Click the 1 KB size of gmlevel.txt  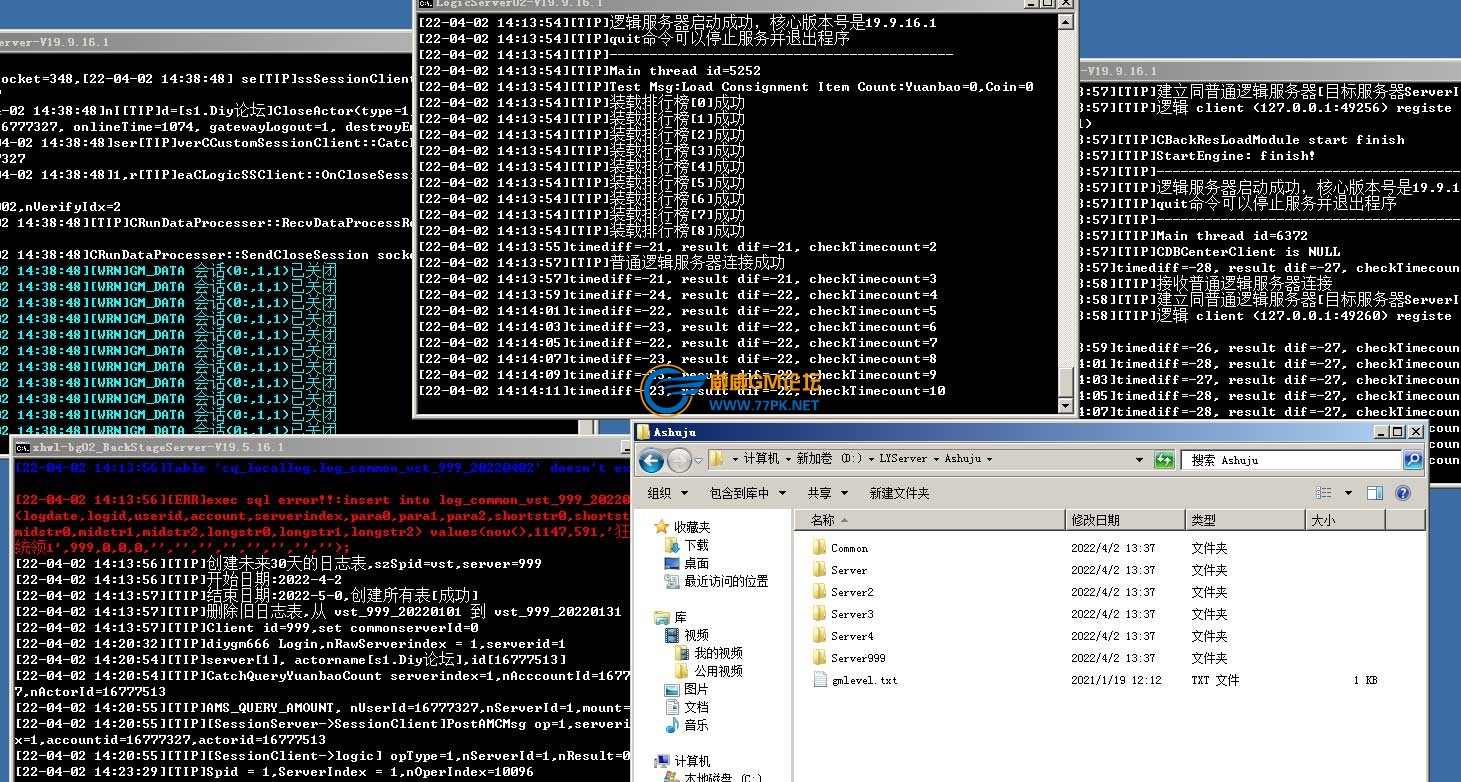tap(1365, 680)
